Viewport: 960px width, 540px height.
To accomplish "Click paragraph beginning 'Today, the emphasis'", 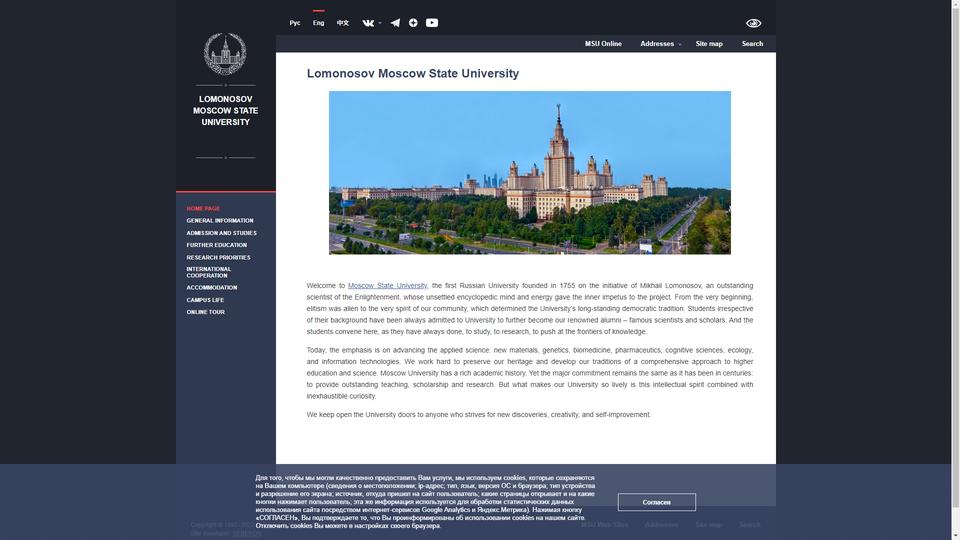I will click(530, 373).
